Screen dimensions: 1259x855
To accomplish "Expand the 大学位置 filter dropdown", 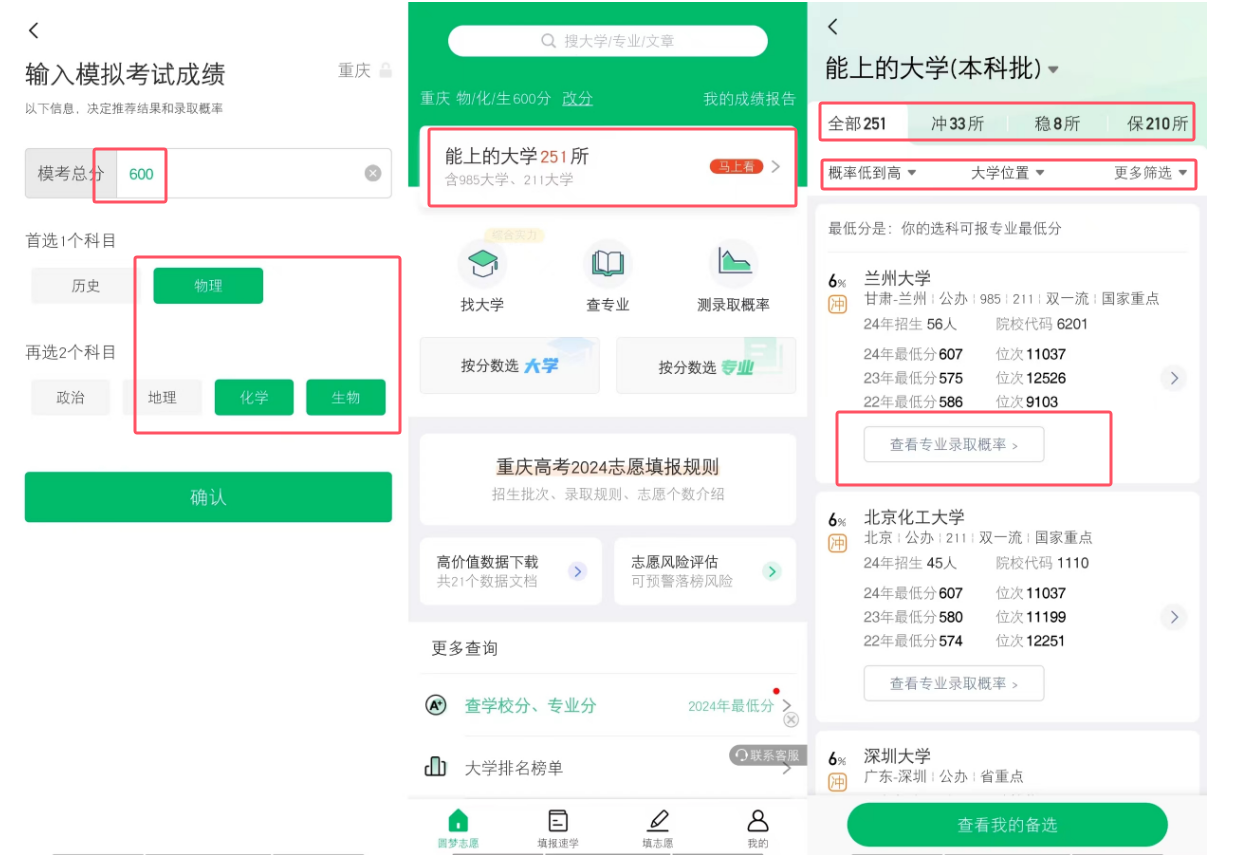I will (x=1007, y=173).
